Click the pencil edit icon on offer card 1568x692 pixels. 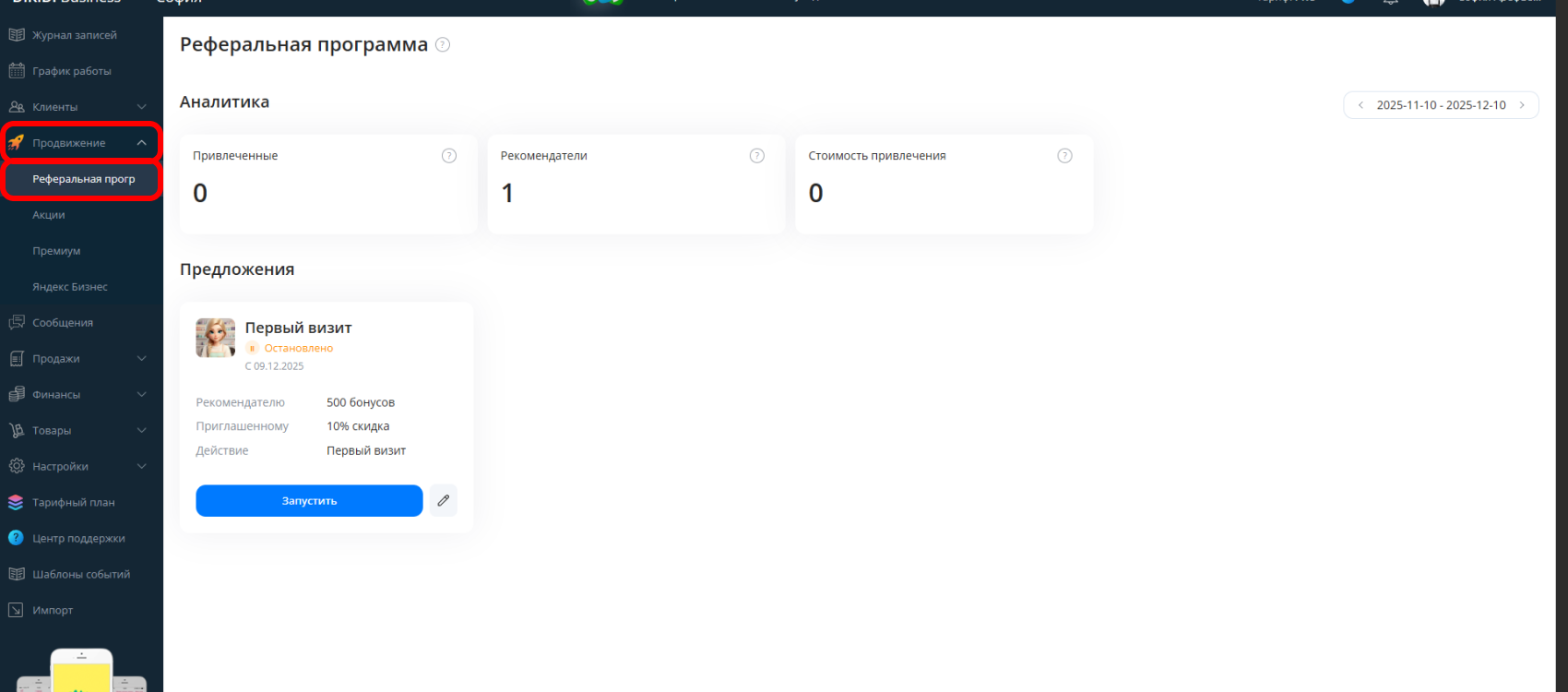point(444,500)
